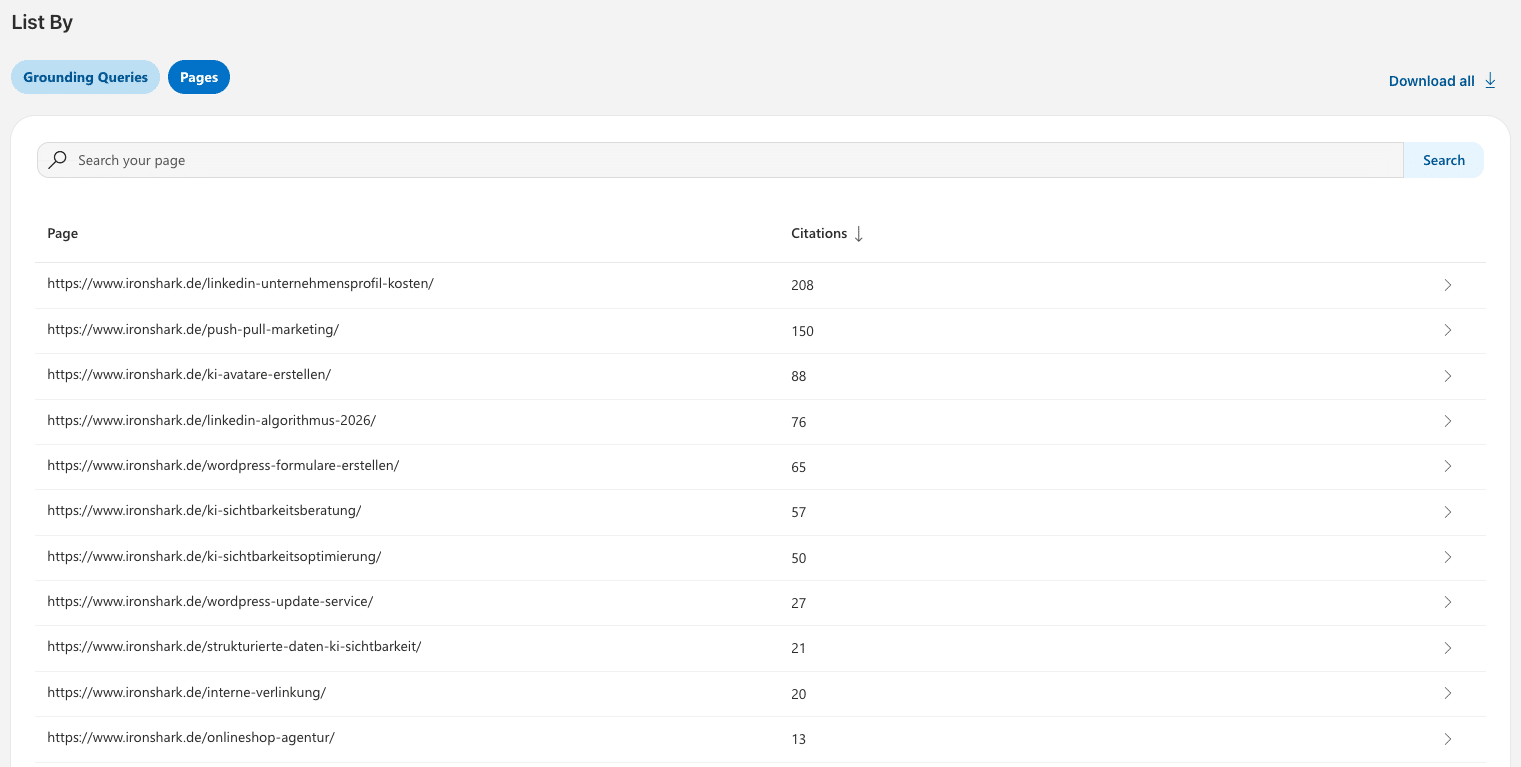Screen dimensions: 1521x767
Task: Click the citation count 150
Action: tap(802, 331)
